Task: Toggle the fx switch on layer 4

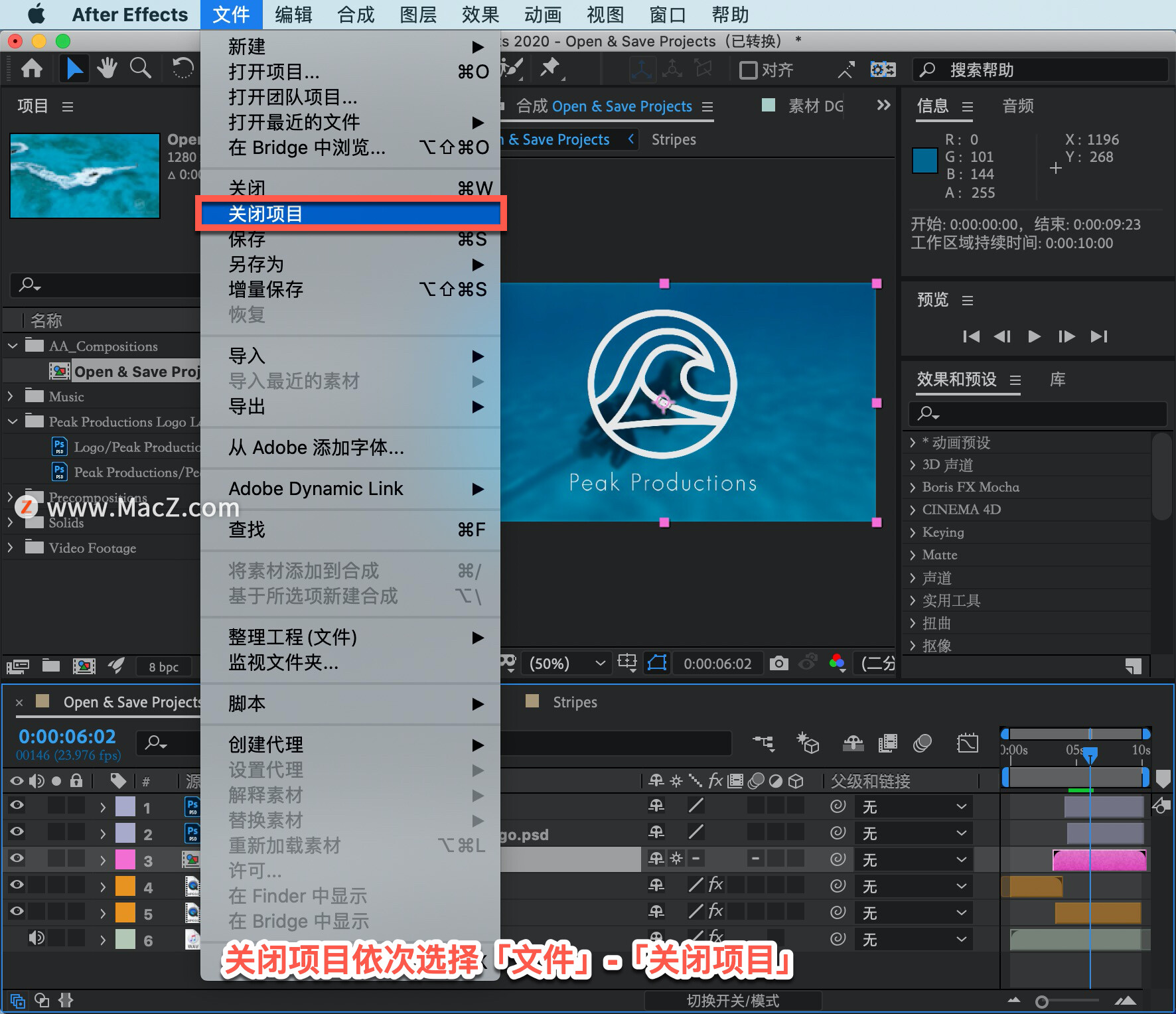Action: tap(715, 885)
